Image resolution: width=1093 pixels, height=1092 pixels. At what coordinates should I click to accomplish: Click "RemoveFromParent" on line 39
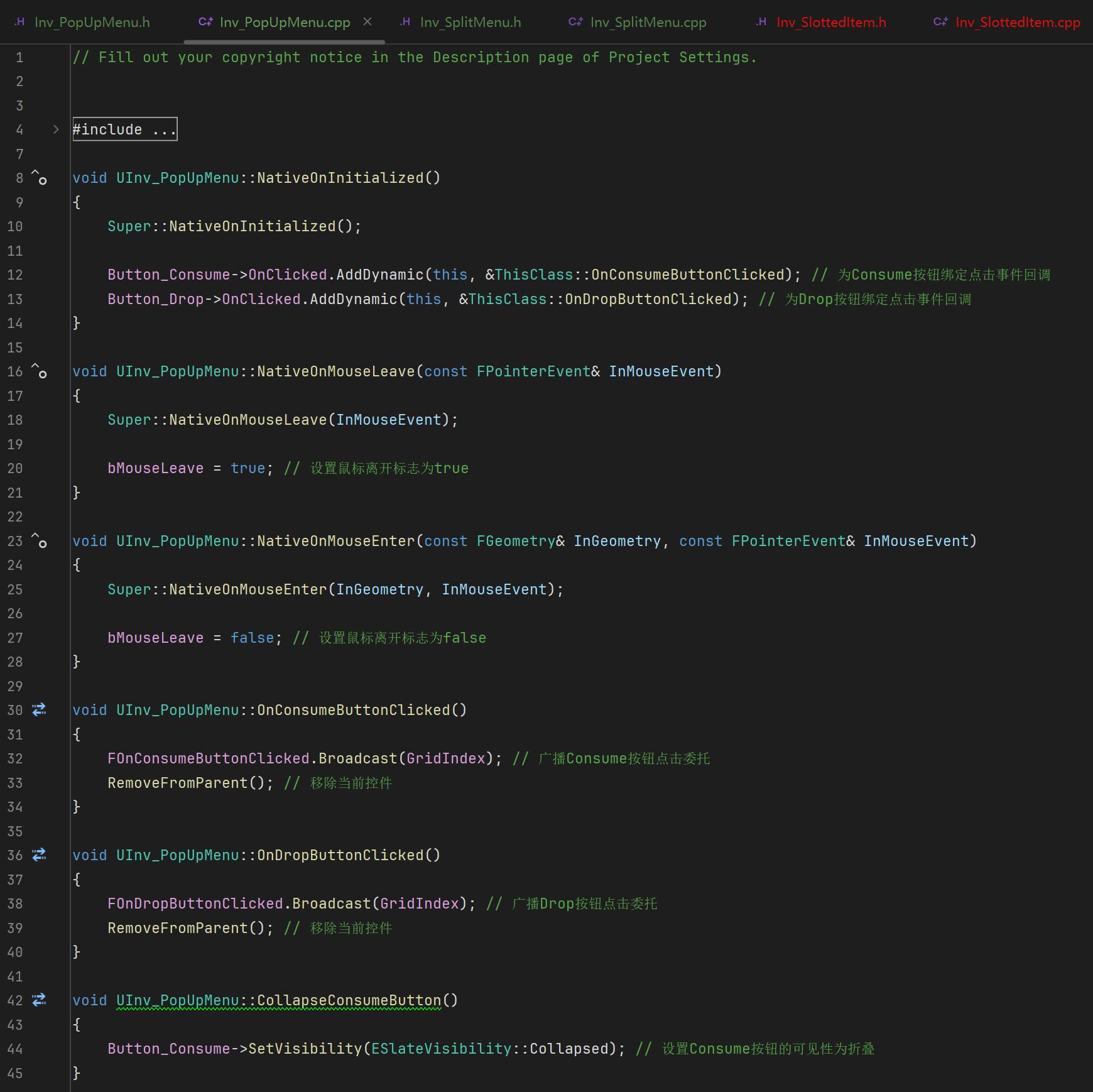178,928
